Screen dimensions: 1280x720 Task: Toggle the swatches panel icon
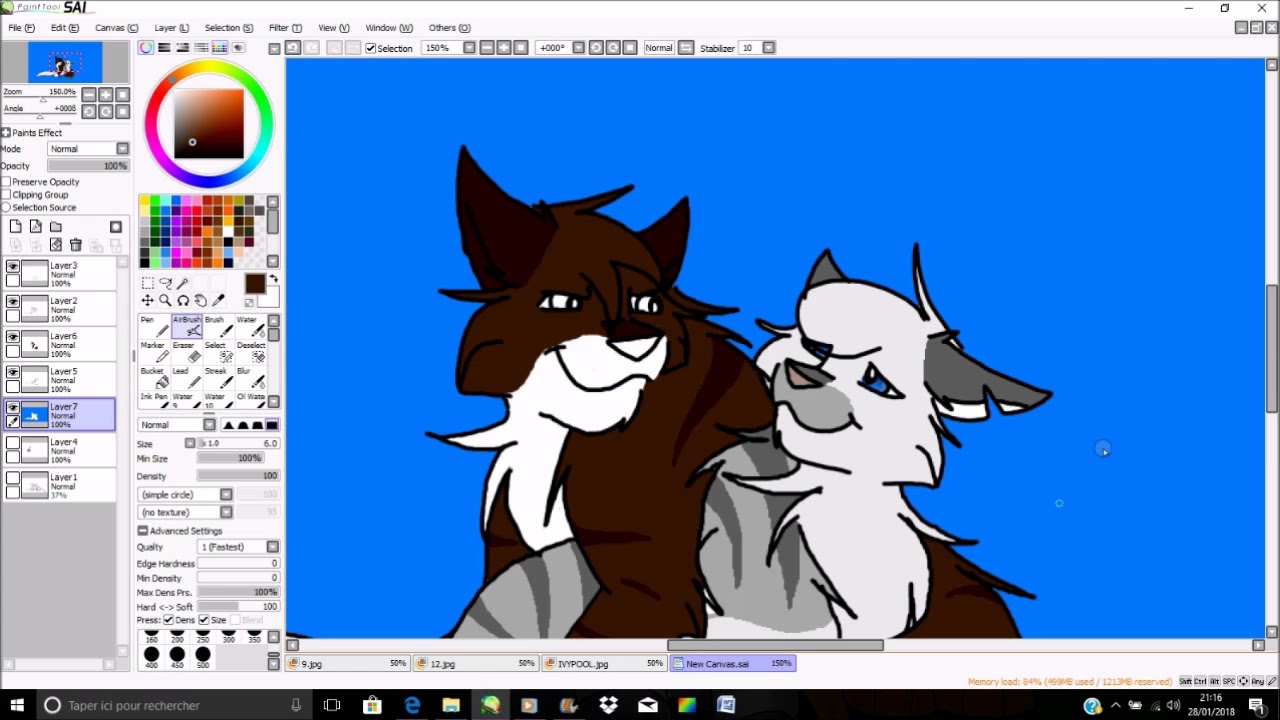click(219, 48)
